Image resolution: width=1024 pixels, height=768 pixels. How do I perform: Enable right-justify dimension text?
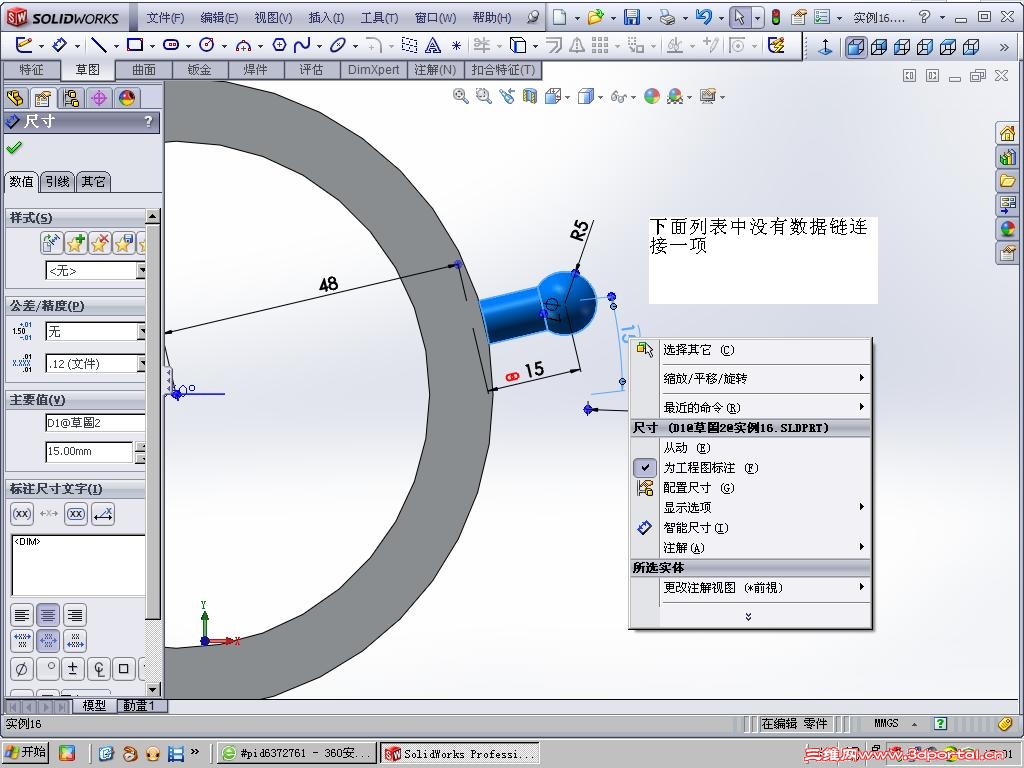(x=75, y=615)
